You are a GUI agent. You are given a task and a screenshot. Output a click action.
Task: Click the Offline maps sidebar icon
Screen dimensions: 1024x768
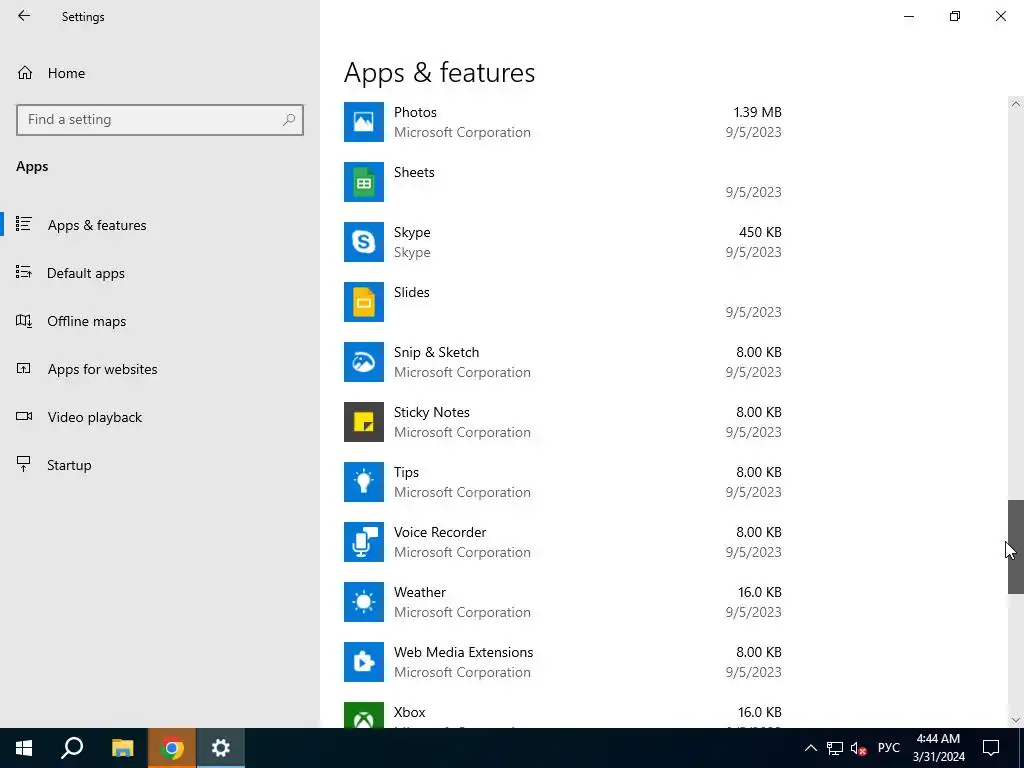coord(24,321)
